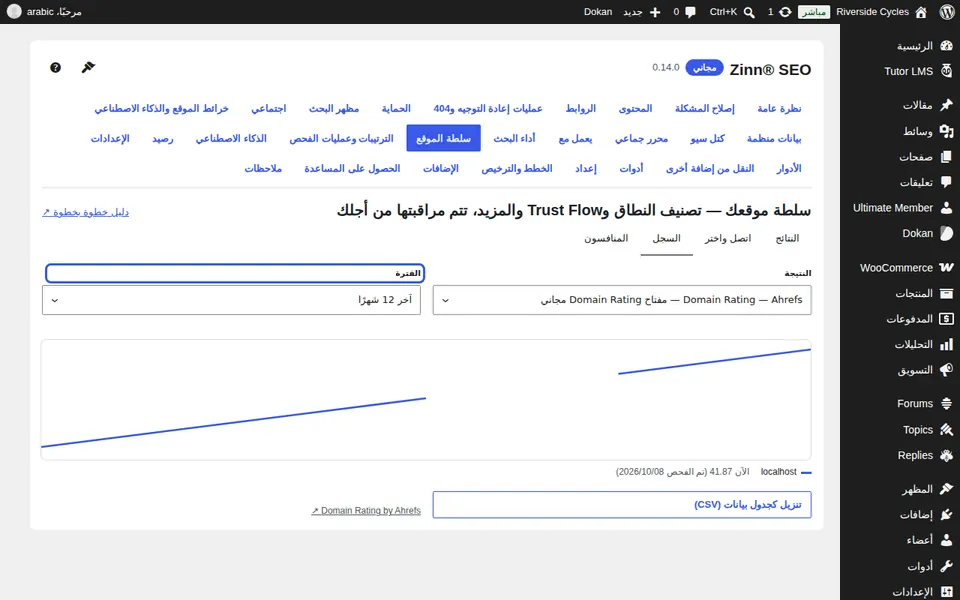Click the plus icon for new content
960x600 pixels.
coord(655,12)
